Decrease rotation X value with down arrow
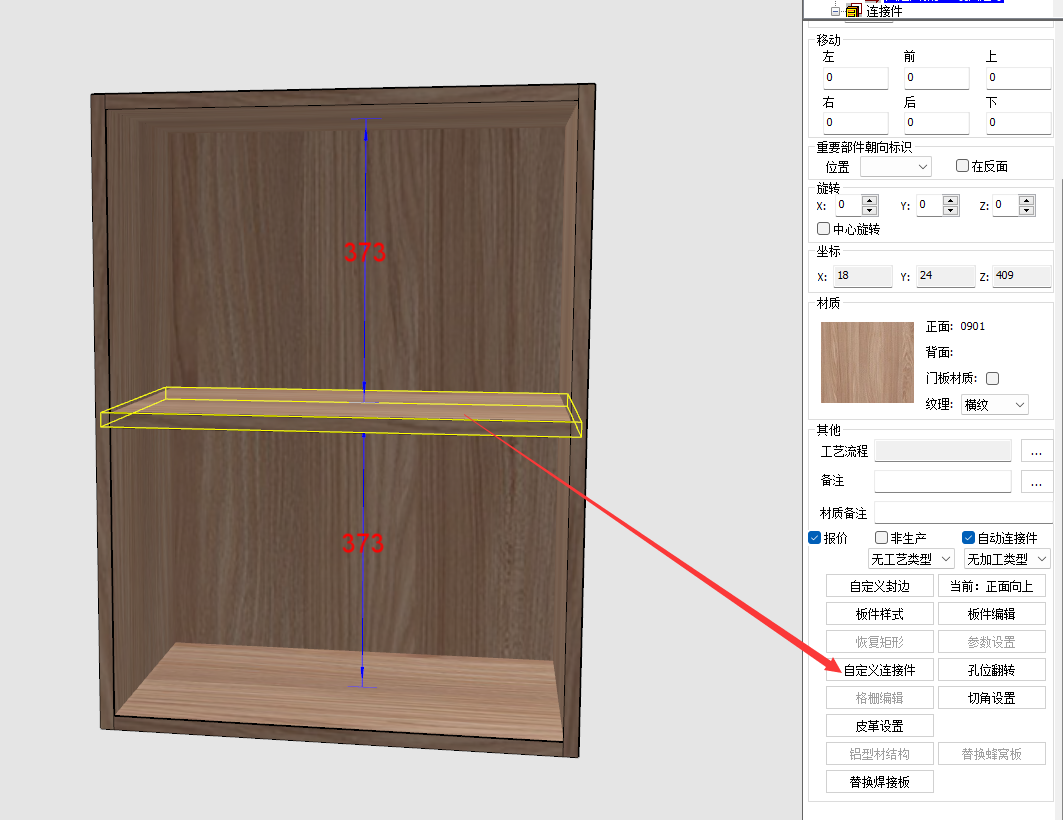This screenshot has width=1063, height=820. click(870, 210)
